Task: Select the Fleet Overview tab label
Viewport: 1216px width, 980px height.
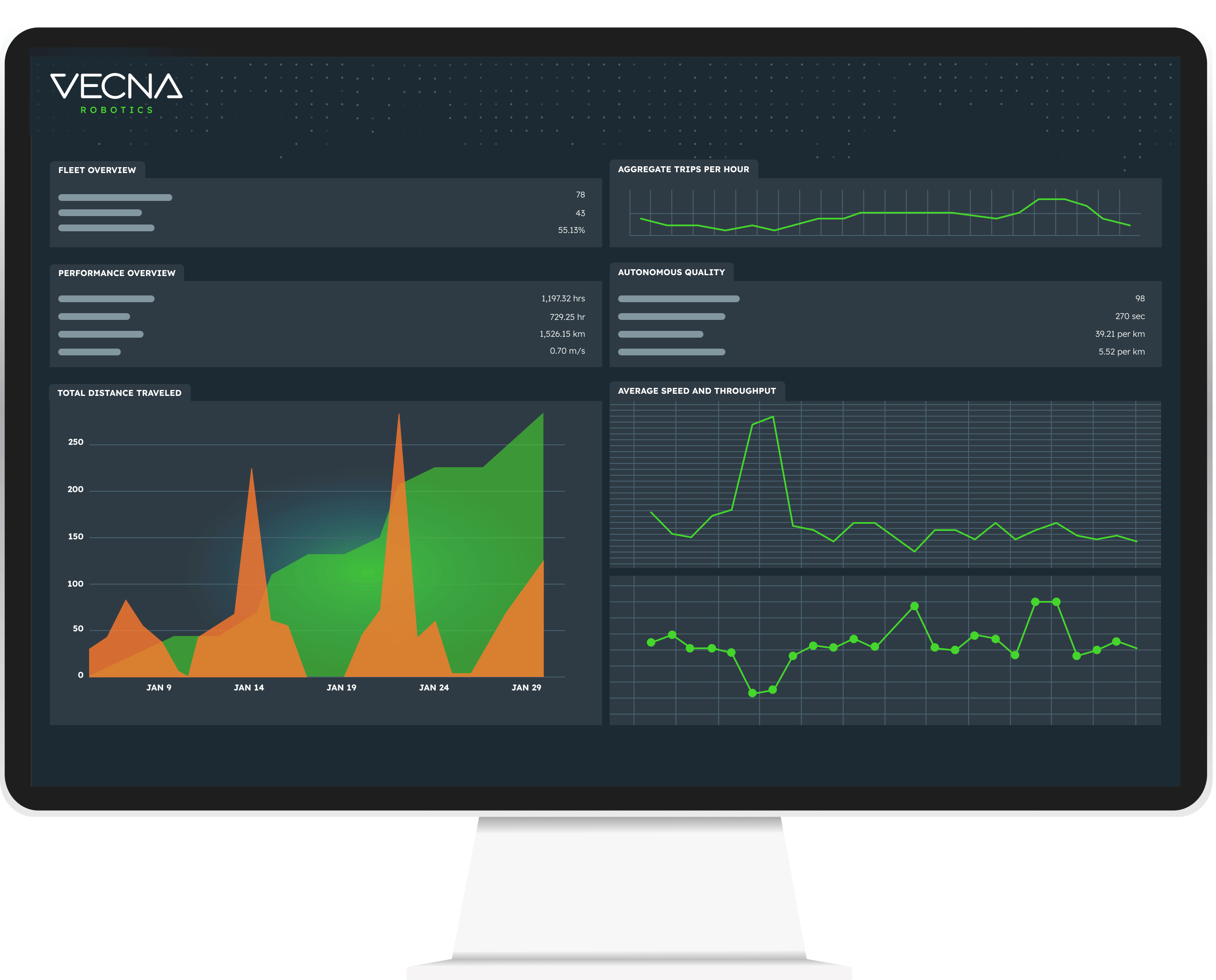Action: (97, 170)
